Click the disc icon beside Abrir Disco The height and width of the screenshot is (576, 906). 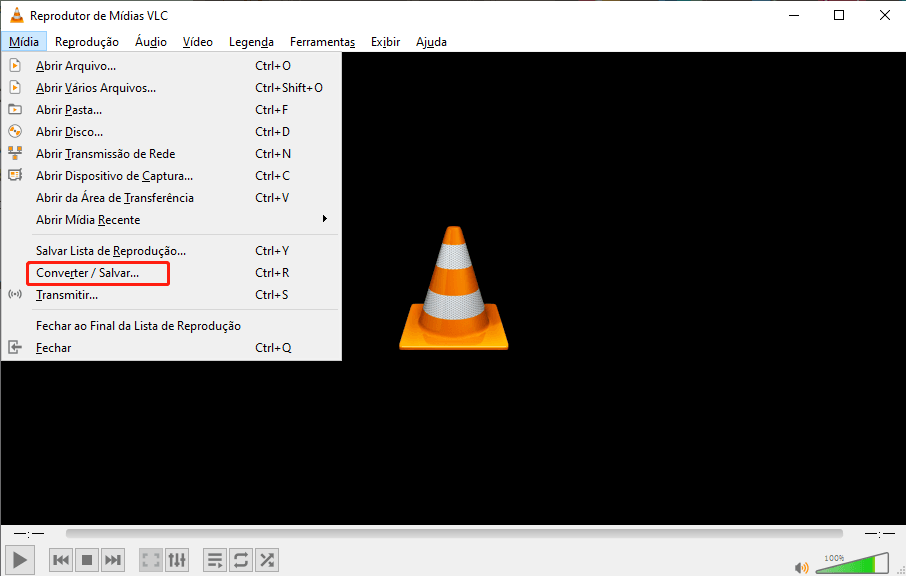[14, 131]
